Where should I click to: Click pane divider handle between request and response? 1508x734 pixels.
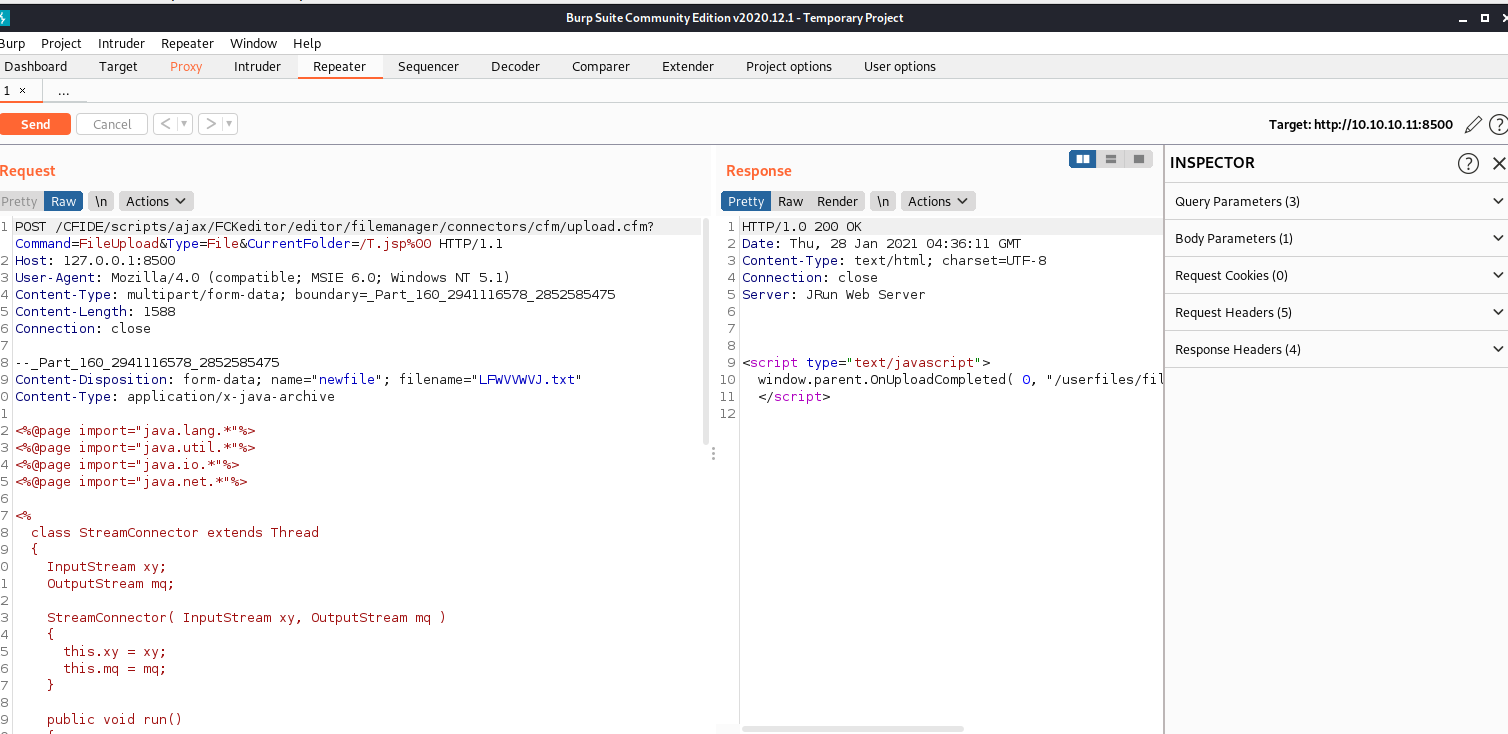pyautogui.click(x=713, y=453)
